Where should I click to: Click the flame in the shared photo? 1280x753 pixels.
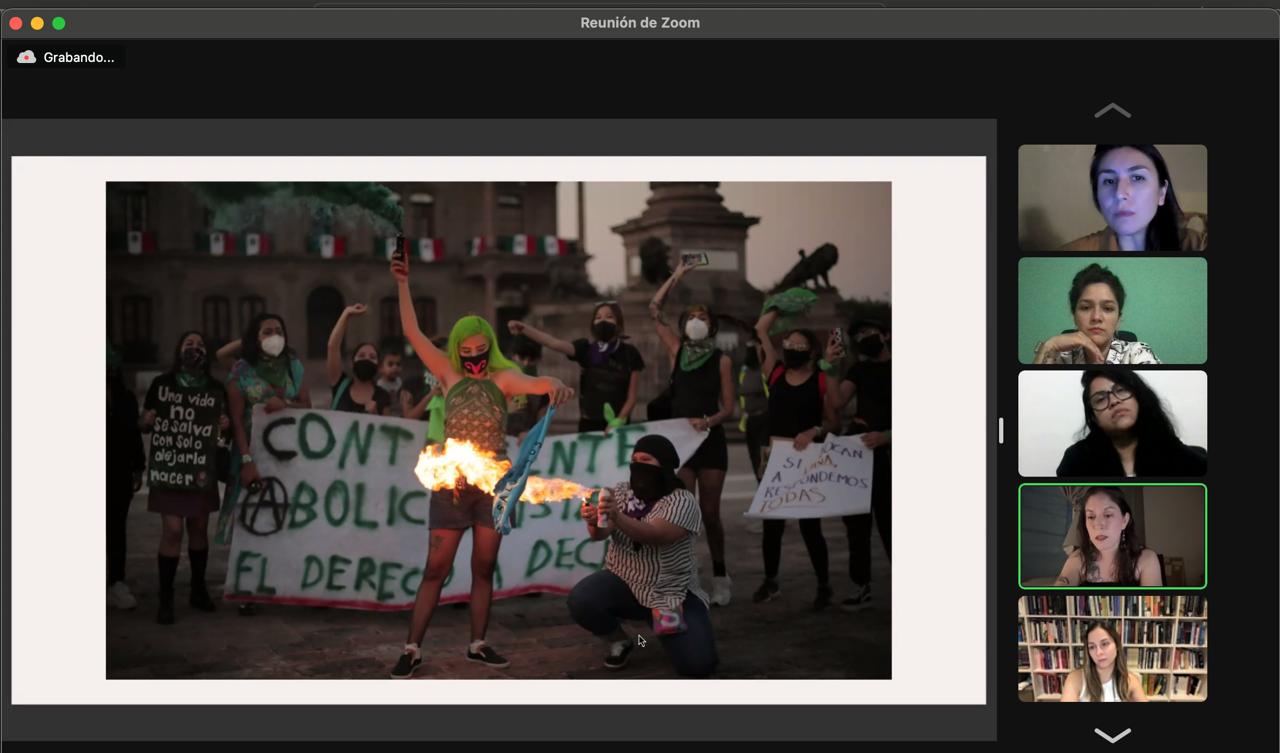[x=455, y=468]
